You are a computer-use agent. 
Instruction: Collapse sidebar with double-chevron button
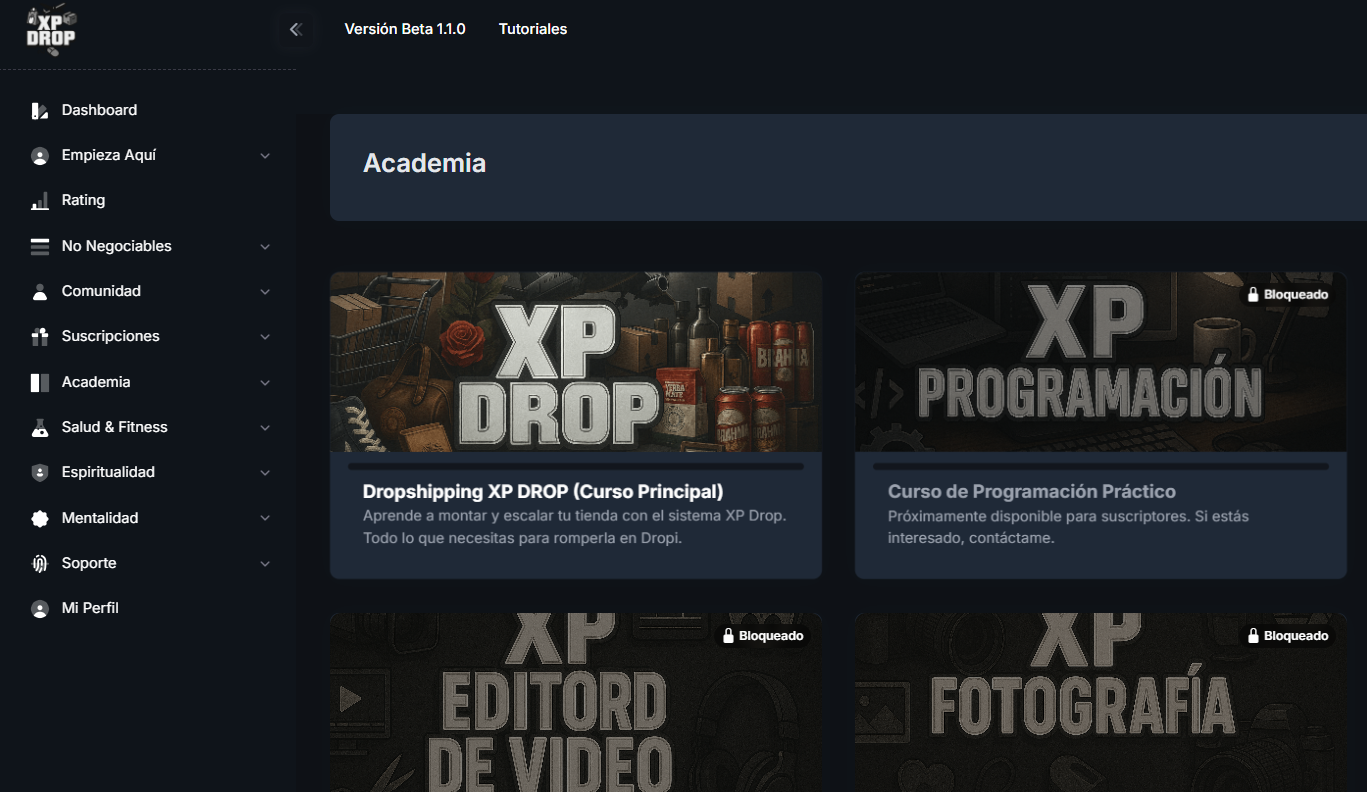295,29
